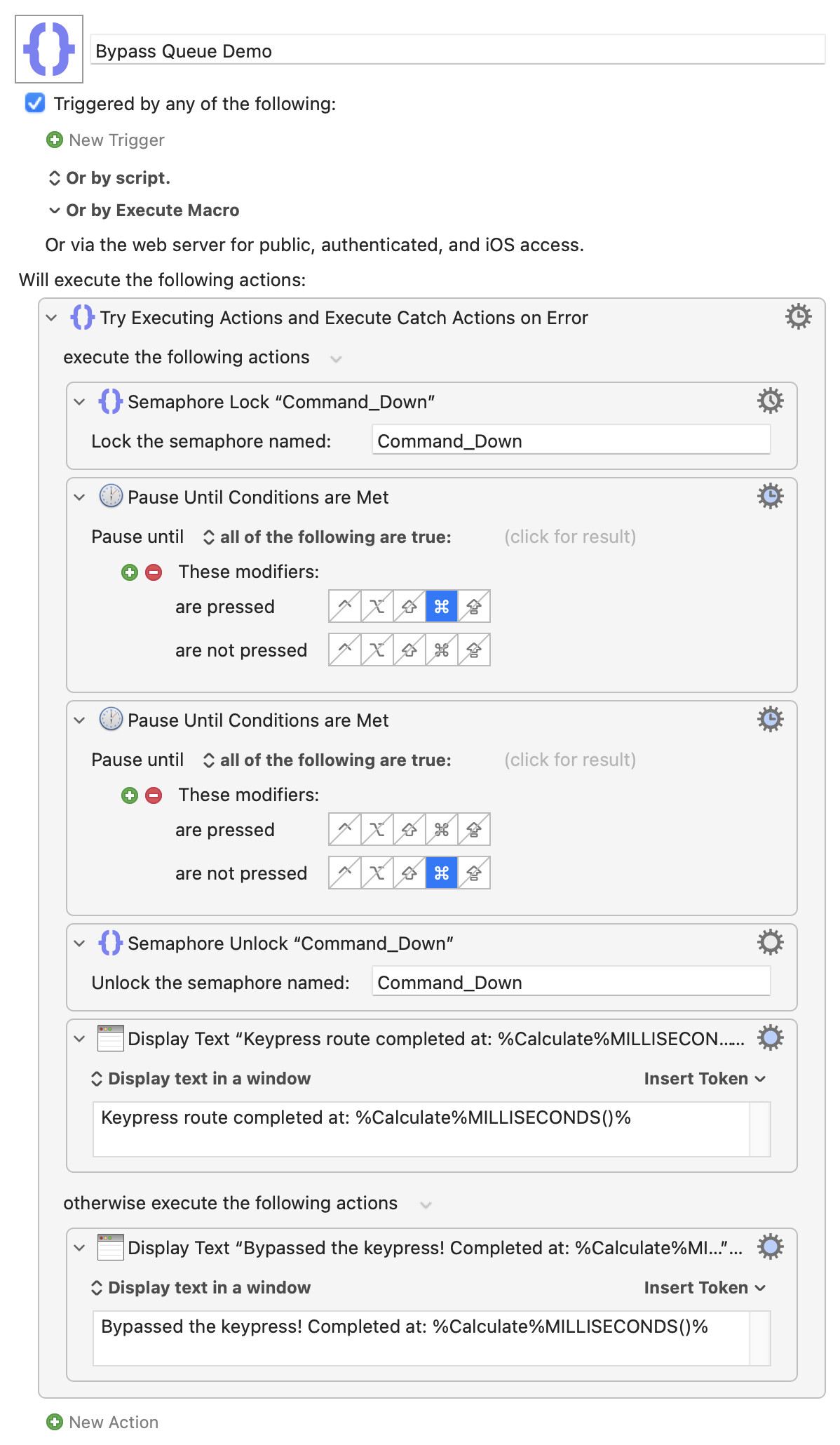
Task: Open gear menu for Try Executing action
Action: click(x=798, y=317)
